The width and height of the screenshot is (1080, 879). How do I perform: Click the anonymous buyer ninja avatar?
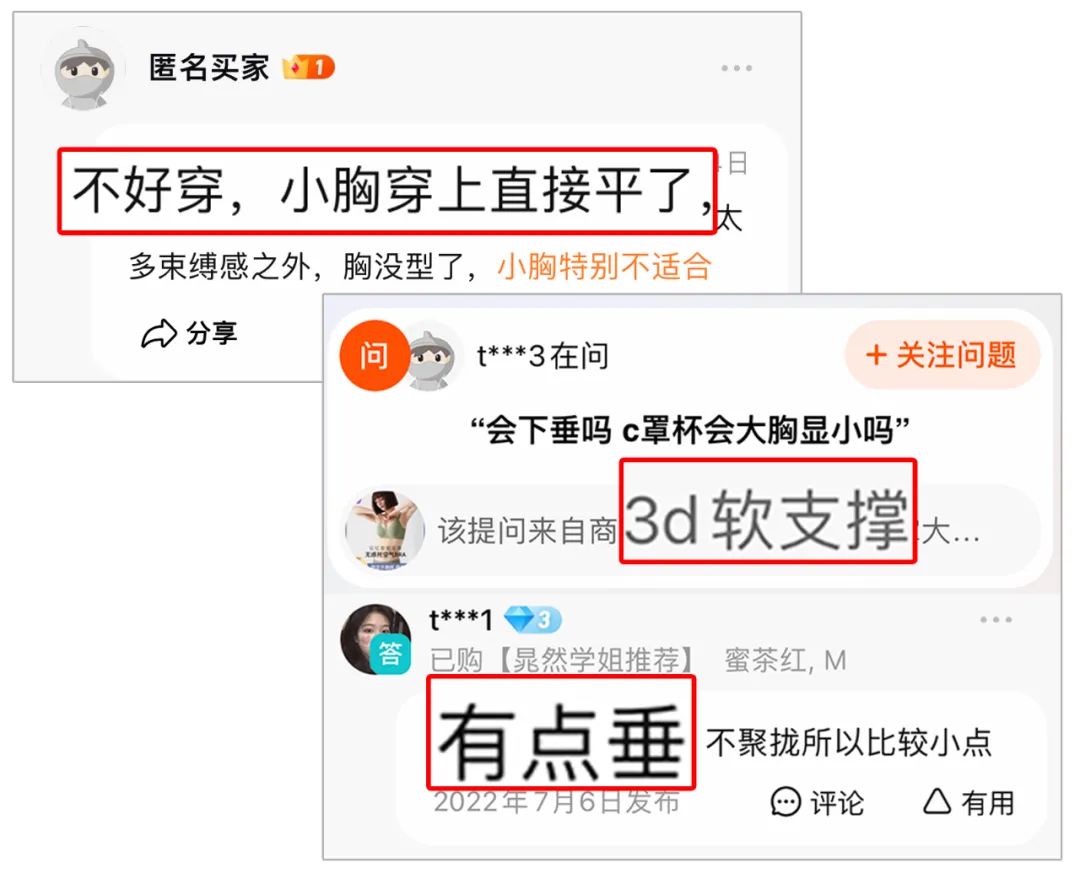(x=83, y=69)
